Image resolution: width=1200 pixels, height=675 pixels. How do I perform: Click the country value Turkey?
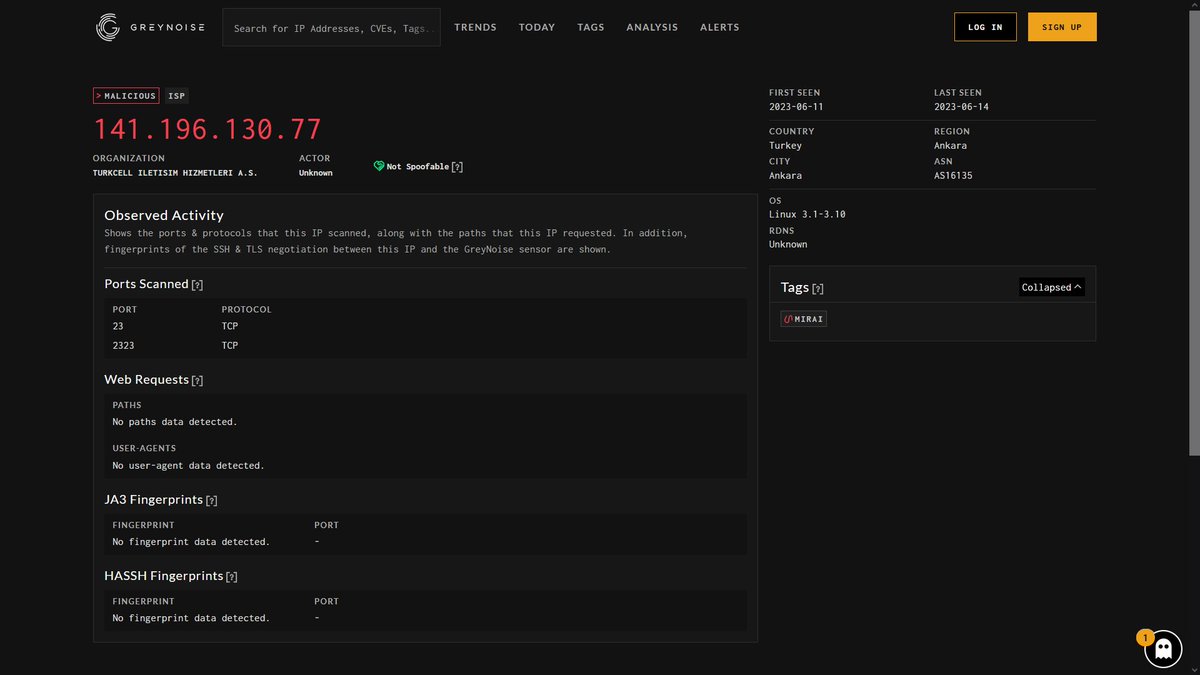point(785,146)
